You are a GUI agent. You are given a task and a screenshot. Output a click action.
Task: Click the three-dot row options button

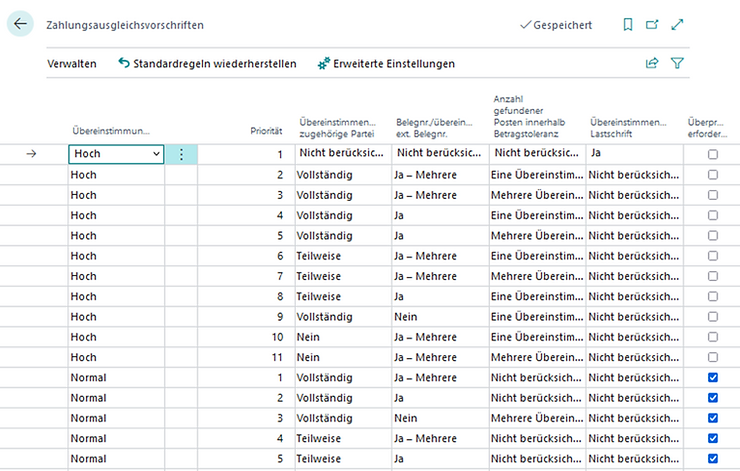point(181,154)
